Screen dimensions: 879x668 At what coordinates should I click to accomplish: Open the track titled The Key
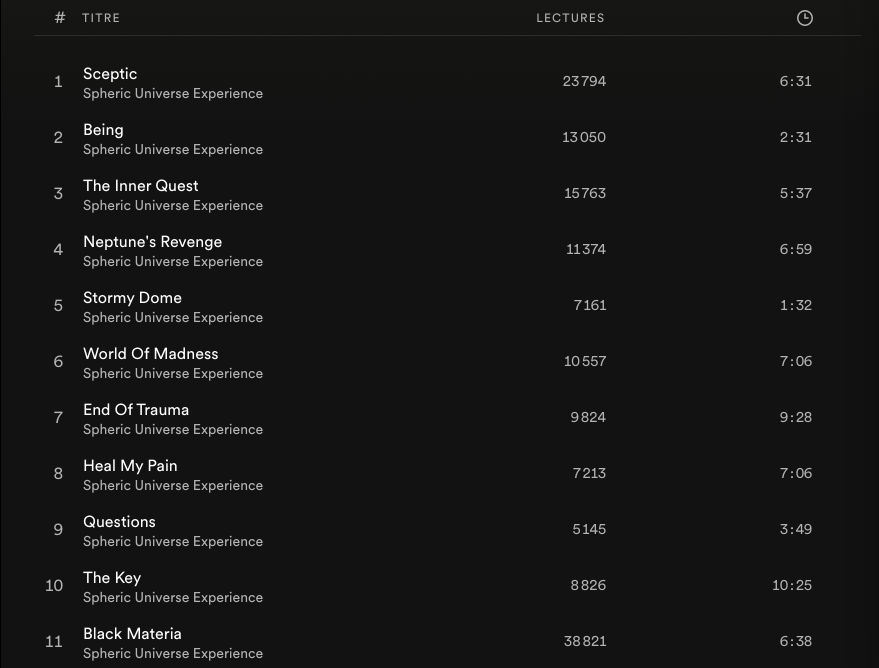pos(112,578)
